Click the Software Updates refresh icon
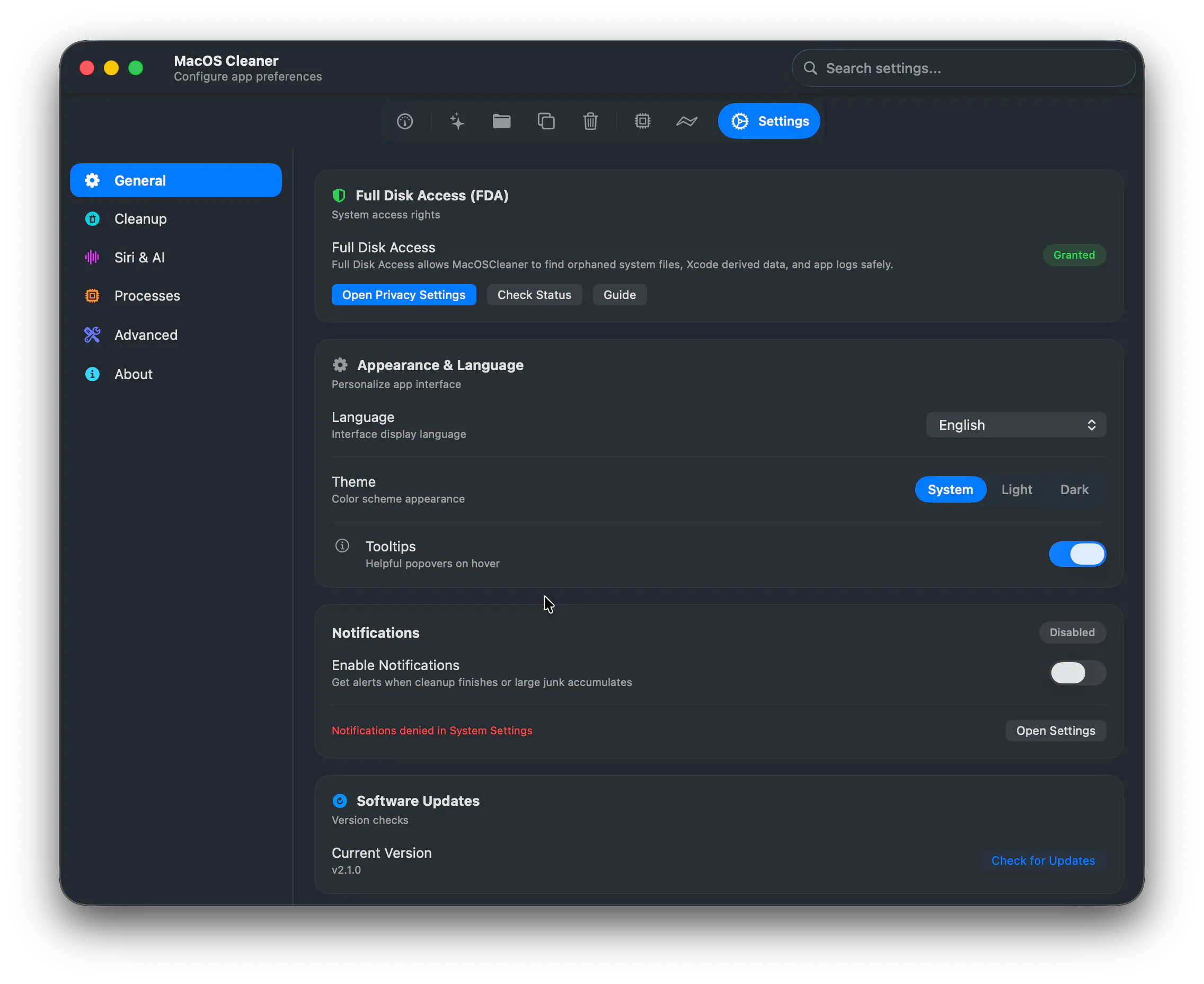Viewport: 1204px width, 984px height. 339,801
